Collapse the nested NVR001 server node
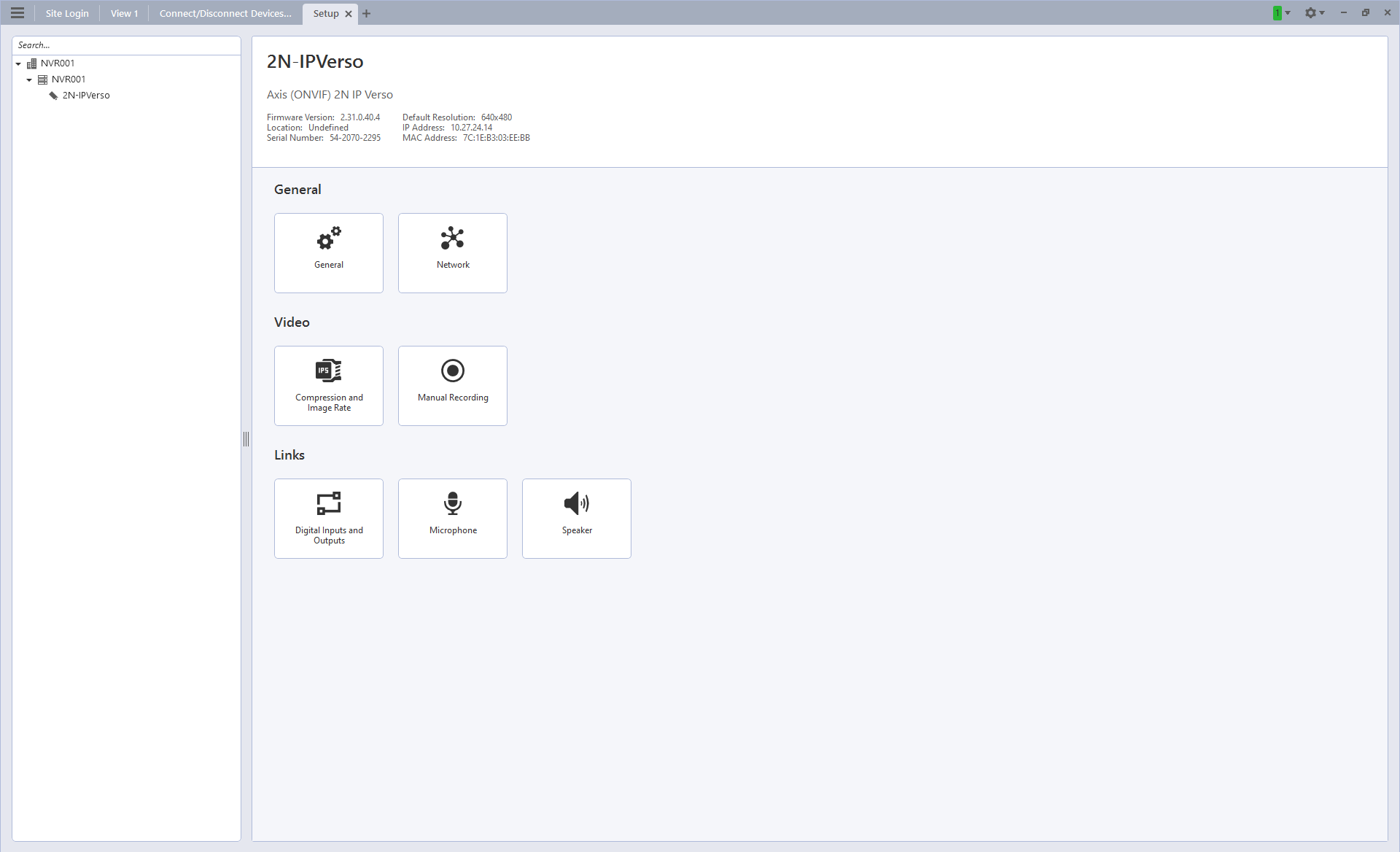 pyautogui.click(x=29, y=80)
